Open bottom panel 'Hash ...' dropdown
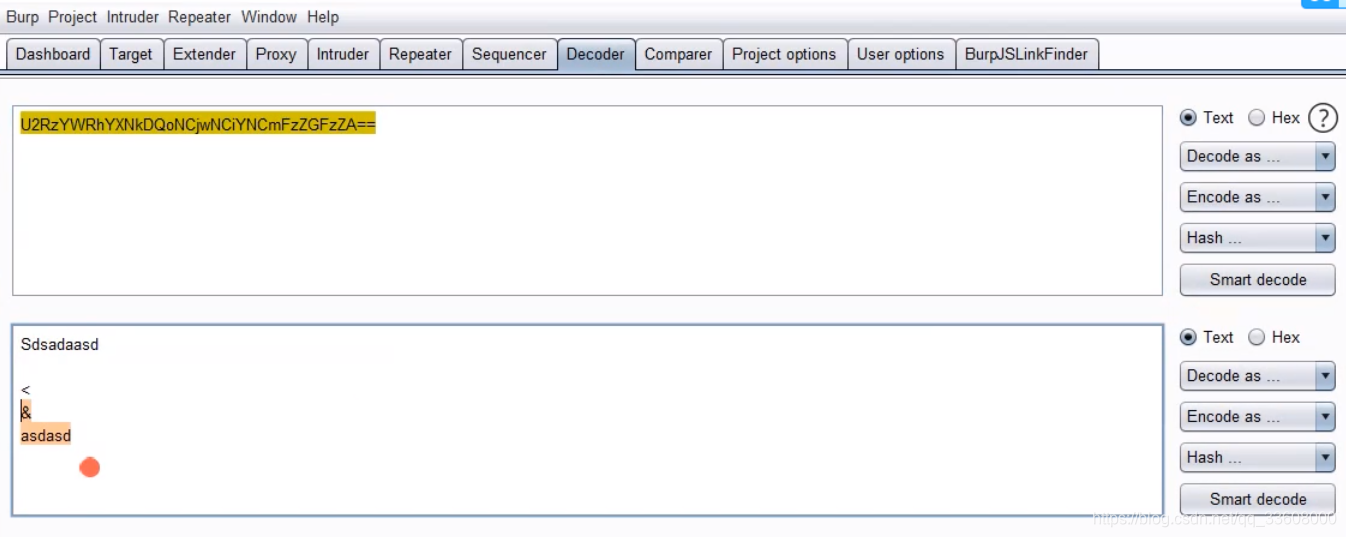1346x537 pixels. tap(1258, 458)
